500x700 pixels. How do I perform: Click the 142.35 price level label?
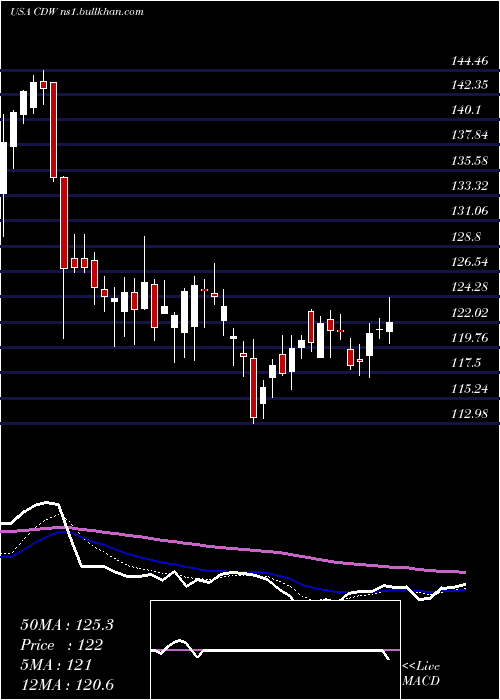(x=472, y=84)
